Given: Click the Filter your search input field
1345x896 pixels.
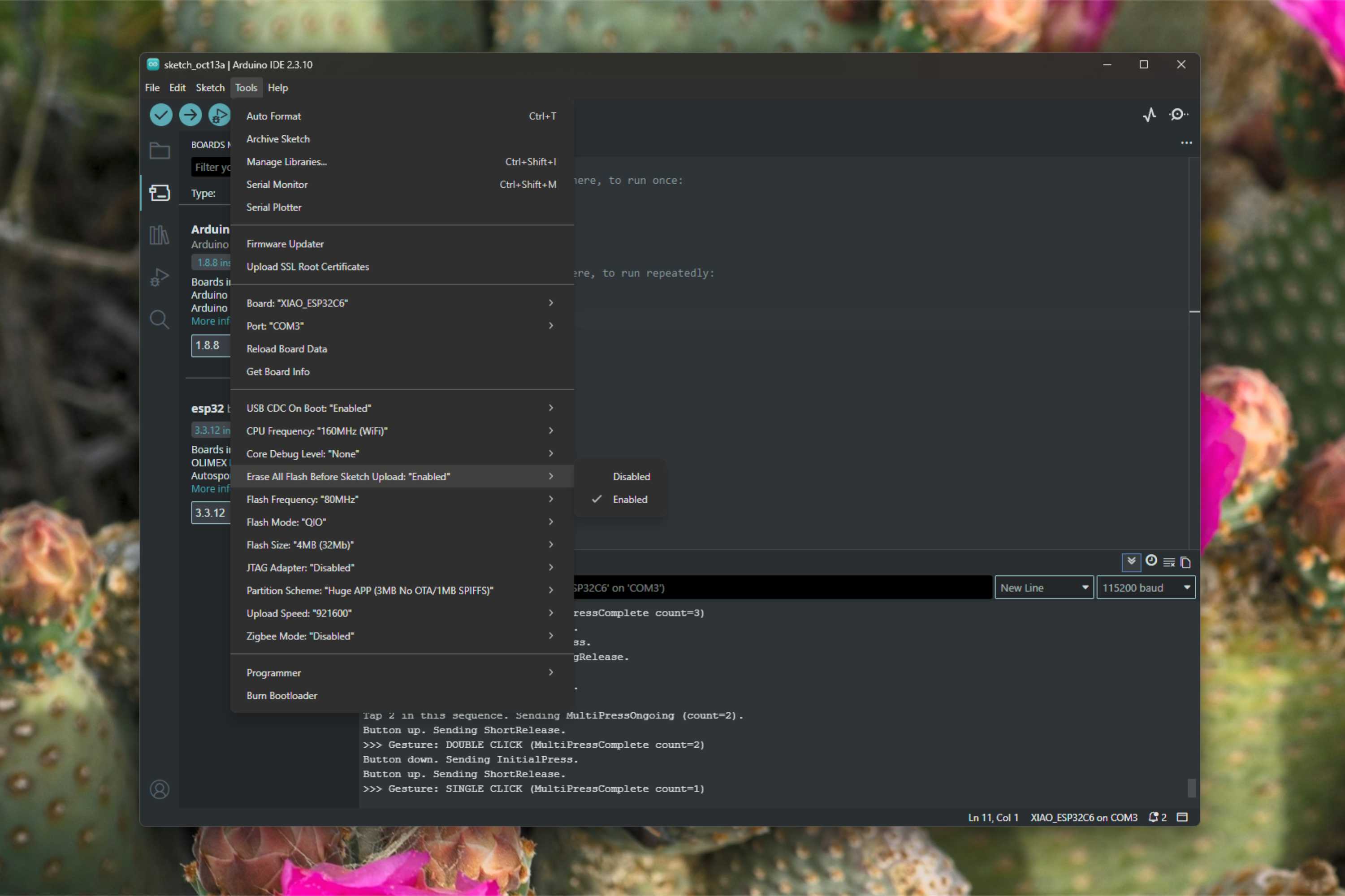Looking at the screenshot, I should tap(211, 167).
